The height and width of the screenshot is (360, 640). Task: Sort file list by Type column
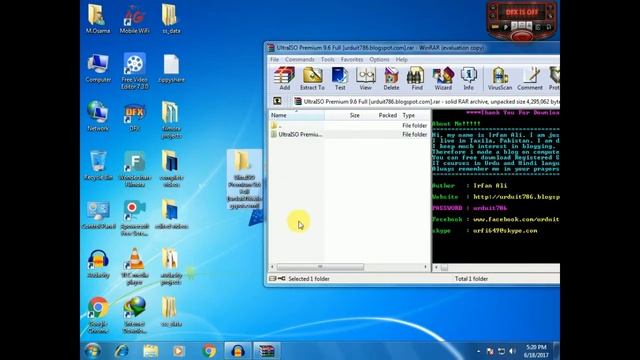415,115
